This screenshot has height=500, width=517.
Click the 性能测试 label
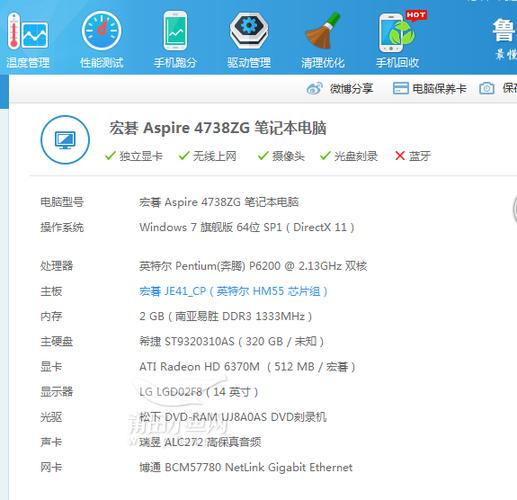(x=102, y=63)
